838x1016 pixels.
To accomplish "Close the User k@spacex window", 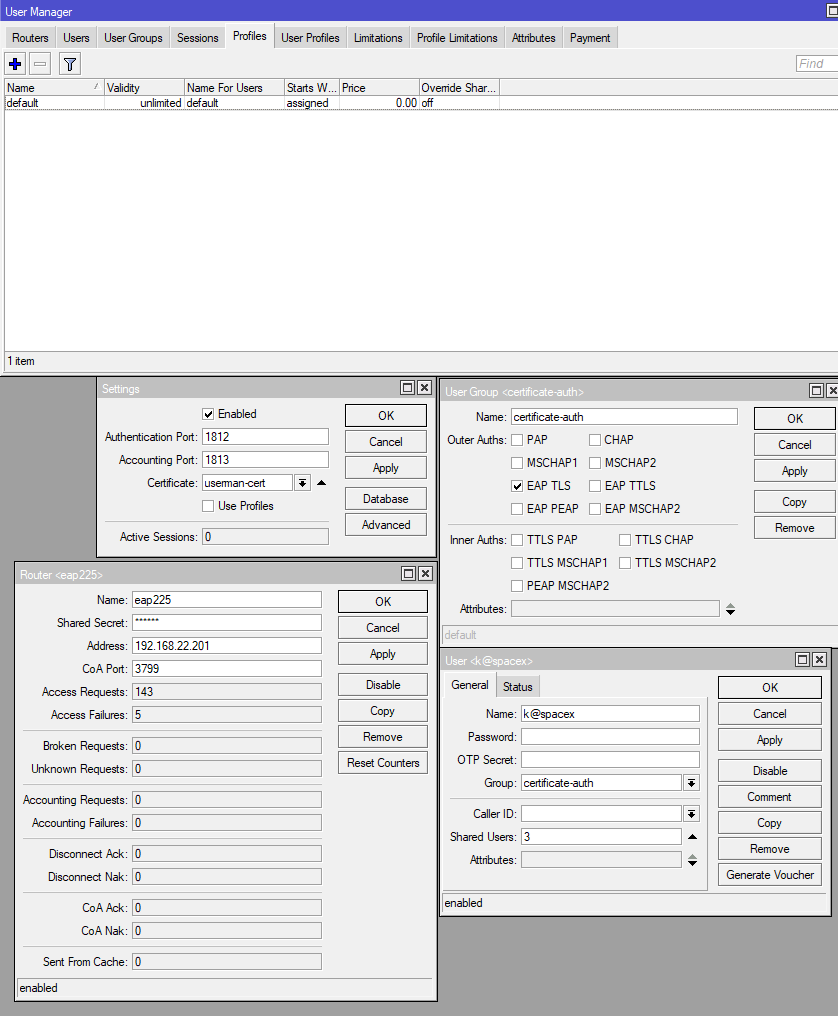I will [x=819, y=660].
